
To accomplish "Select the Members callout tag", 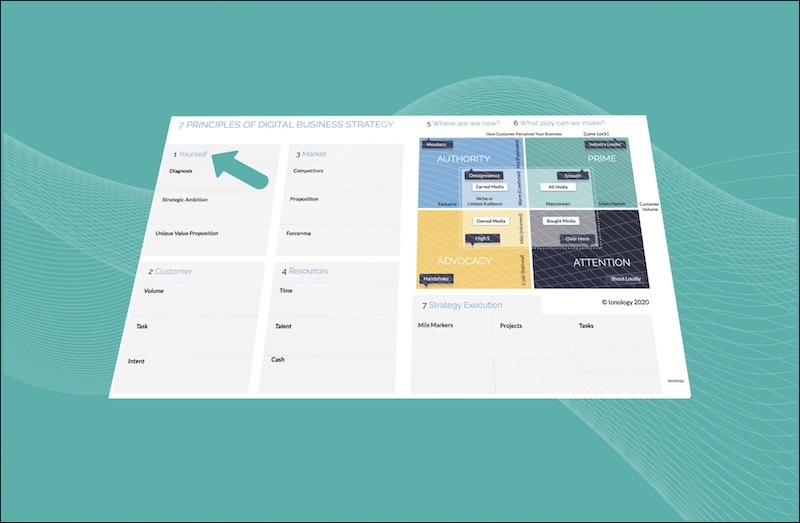I will (x=436, y=145).
